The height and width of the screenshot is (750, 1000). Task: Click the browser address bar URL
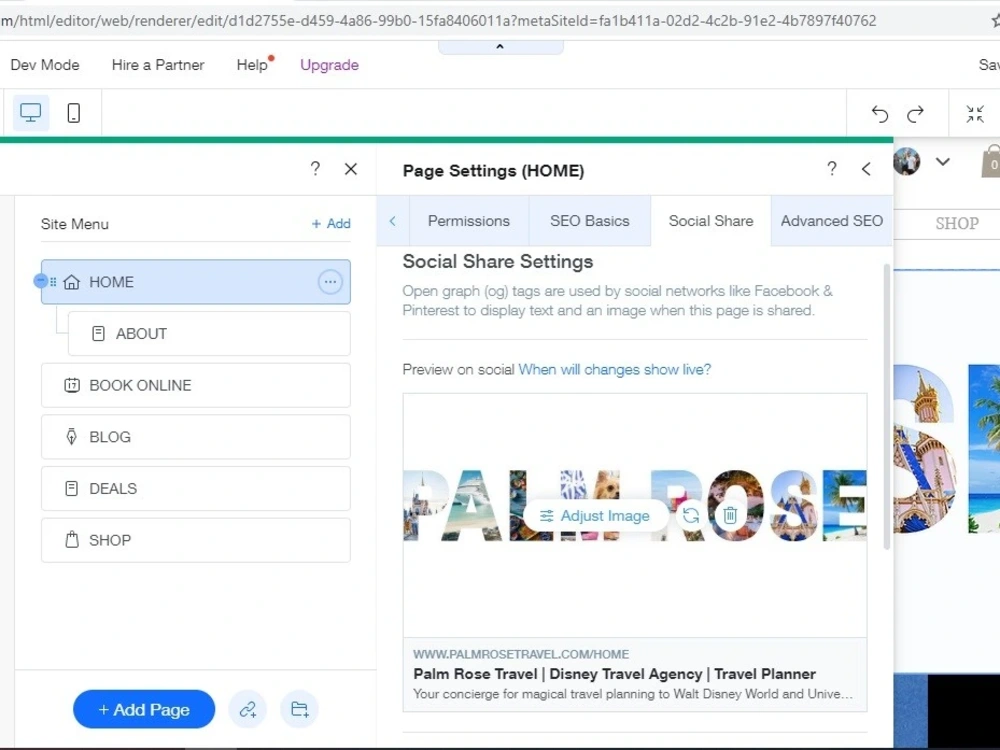438,21
